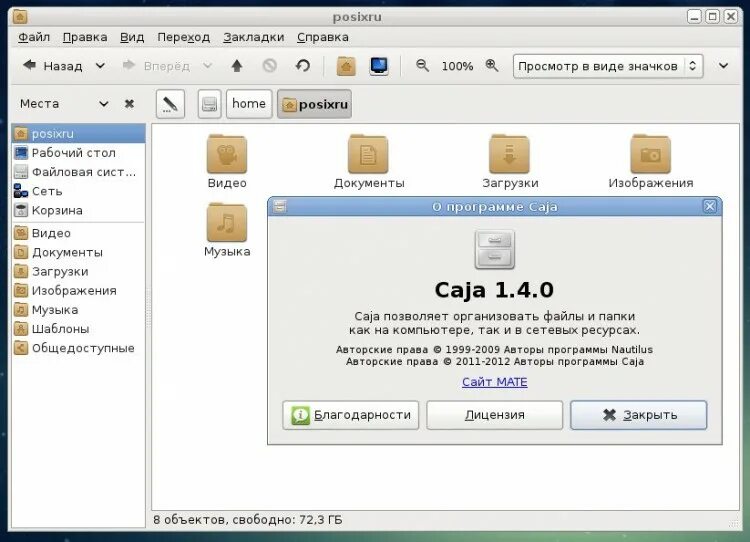Toggle text location entry with the pencil icon
This screenshot has width=750, height=542.
170,104
